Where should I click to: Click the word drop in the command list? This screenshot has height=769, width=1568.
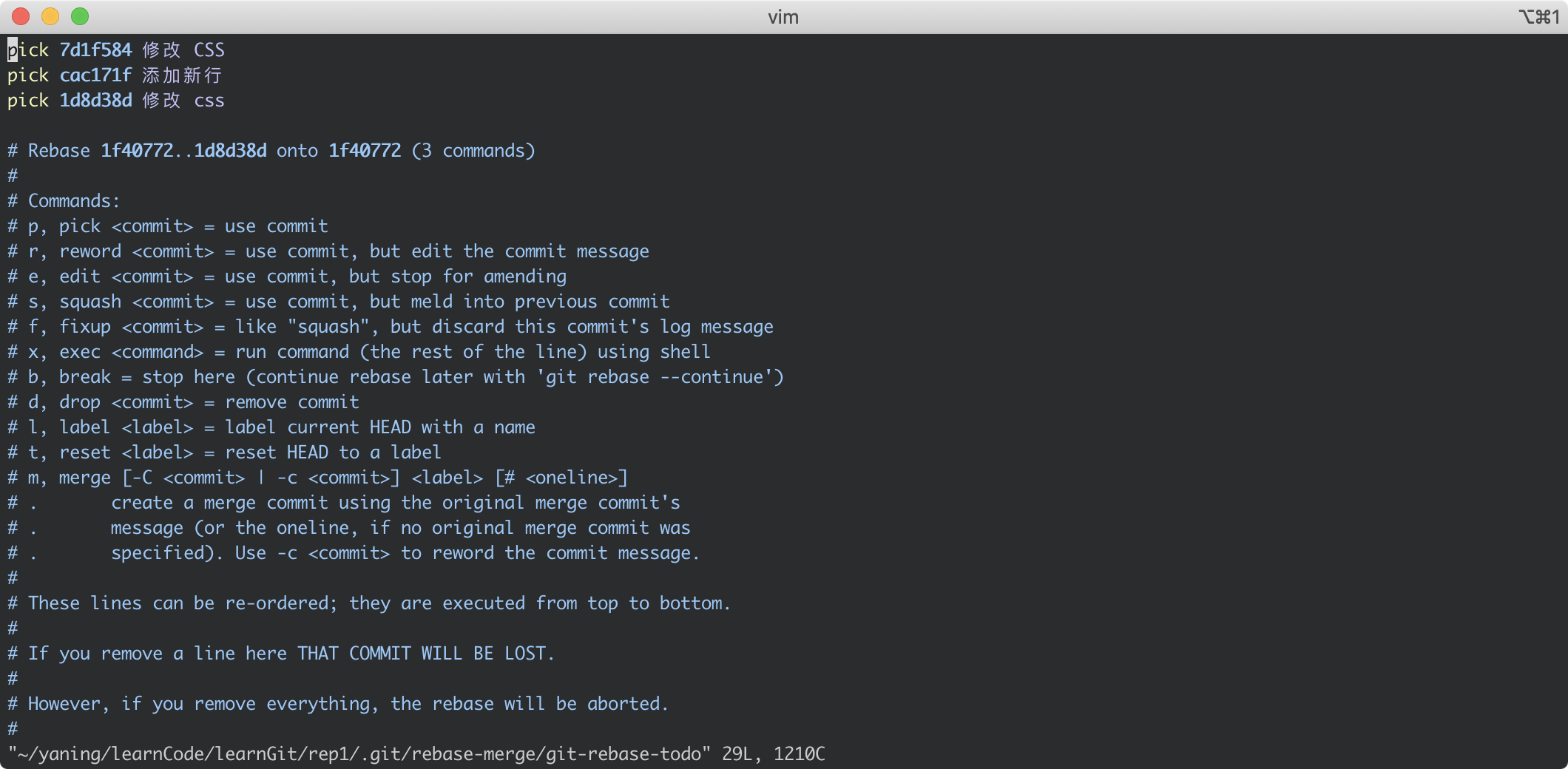point(80,402)
